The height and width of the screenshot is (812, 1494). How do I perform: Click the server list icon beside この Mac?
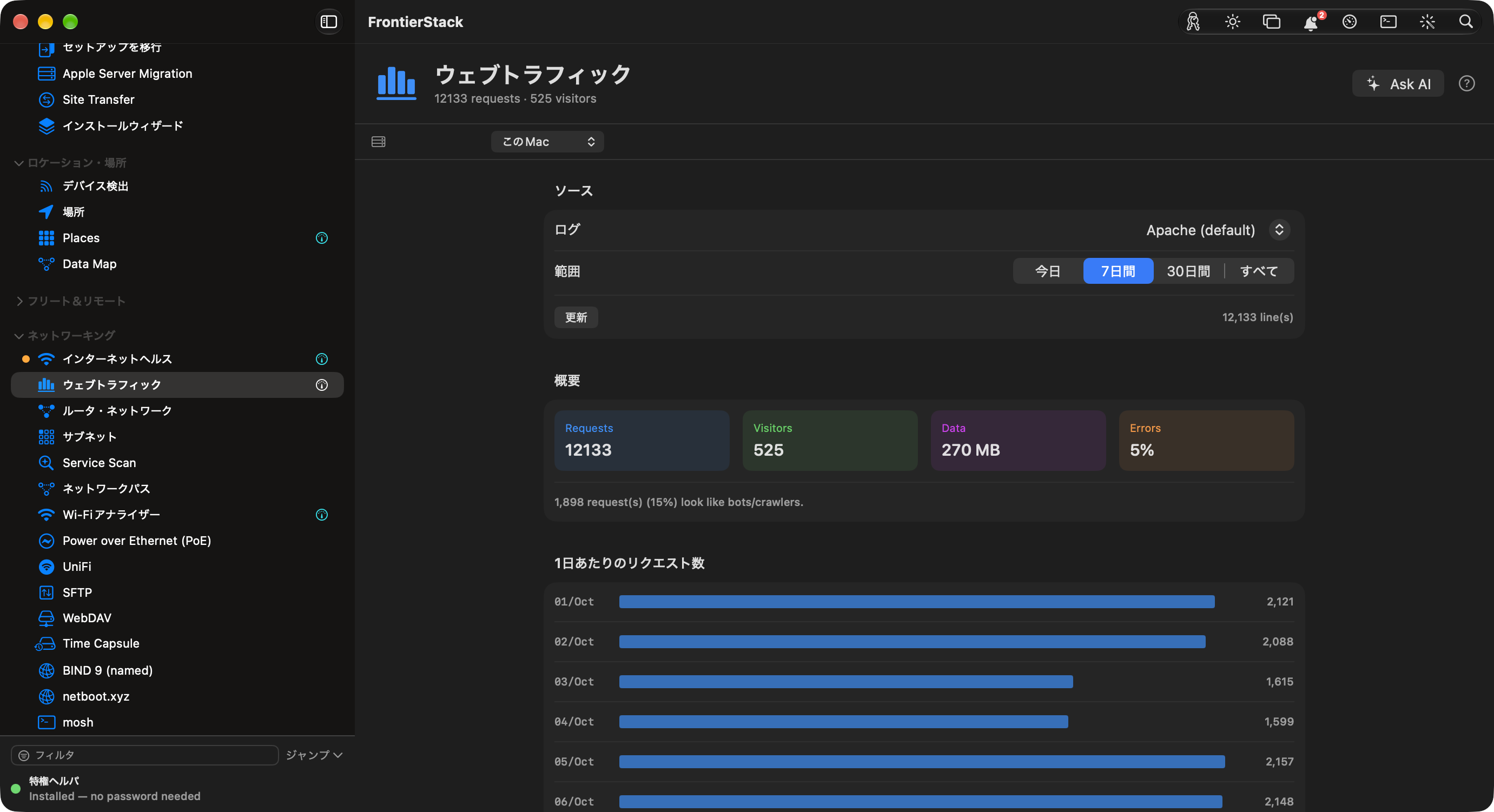[x=379, y=142]
